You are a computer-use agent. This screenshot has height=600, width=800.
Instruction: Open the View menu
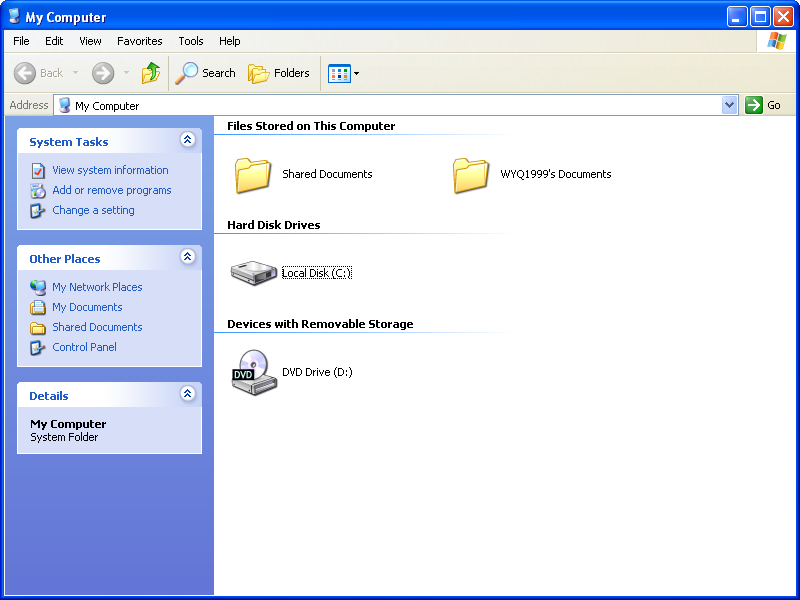point(90,41)
